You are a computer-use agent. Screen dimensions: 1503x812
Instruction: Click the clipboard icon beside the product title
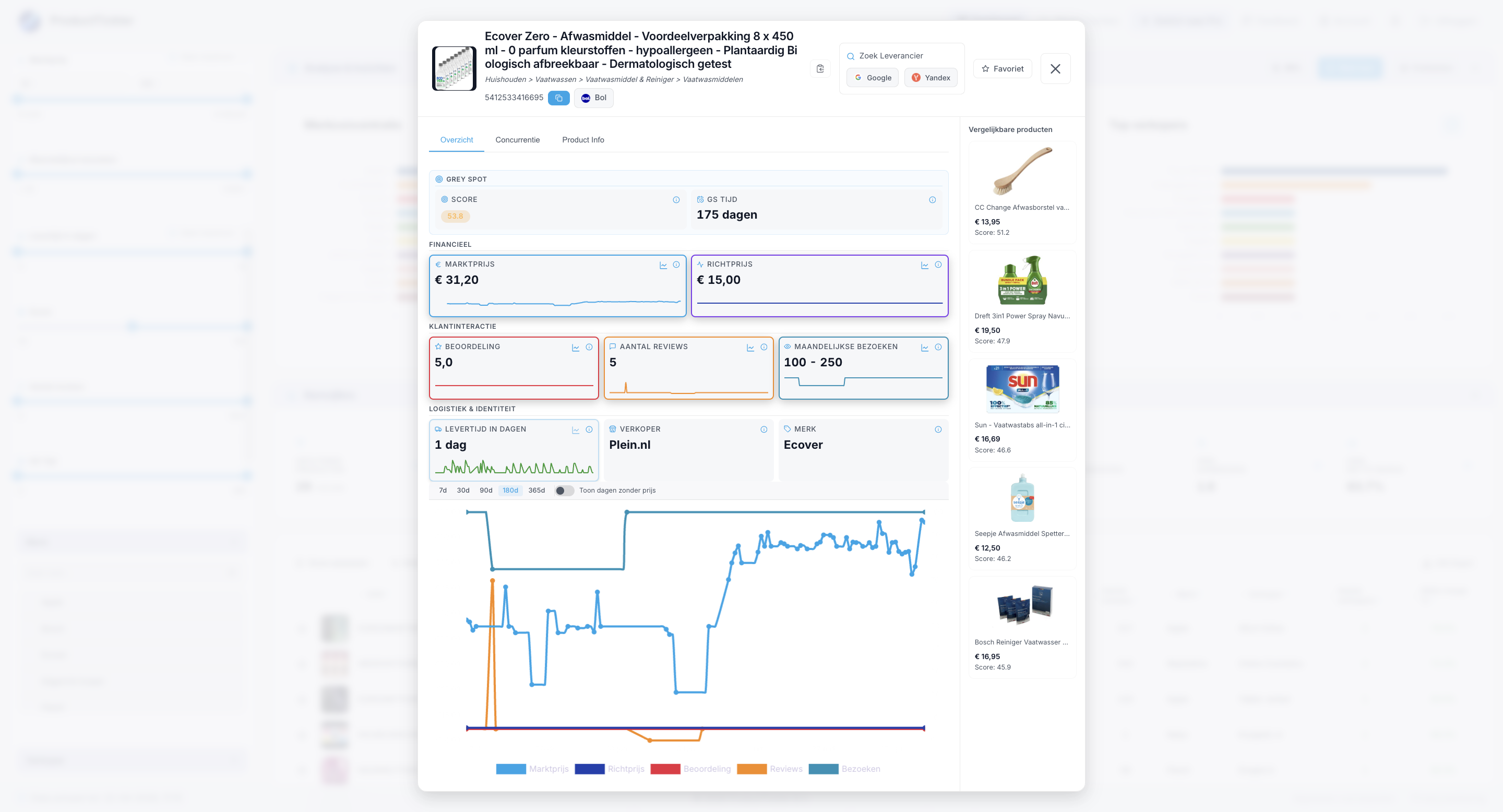click(x=820, y=69)
